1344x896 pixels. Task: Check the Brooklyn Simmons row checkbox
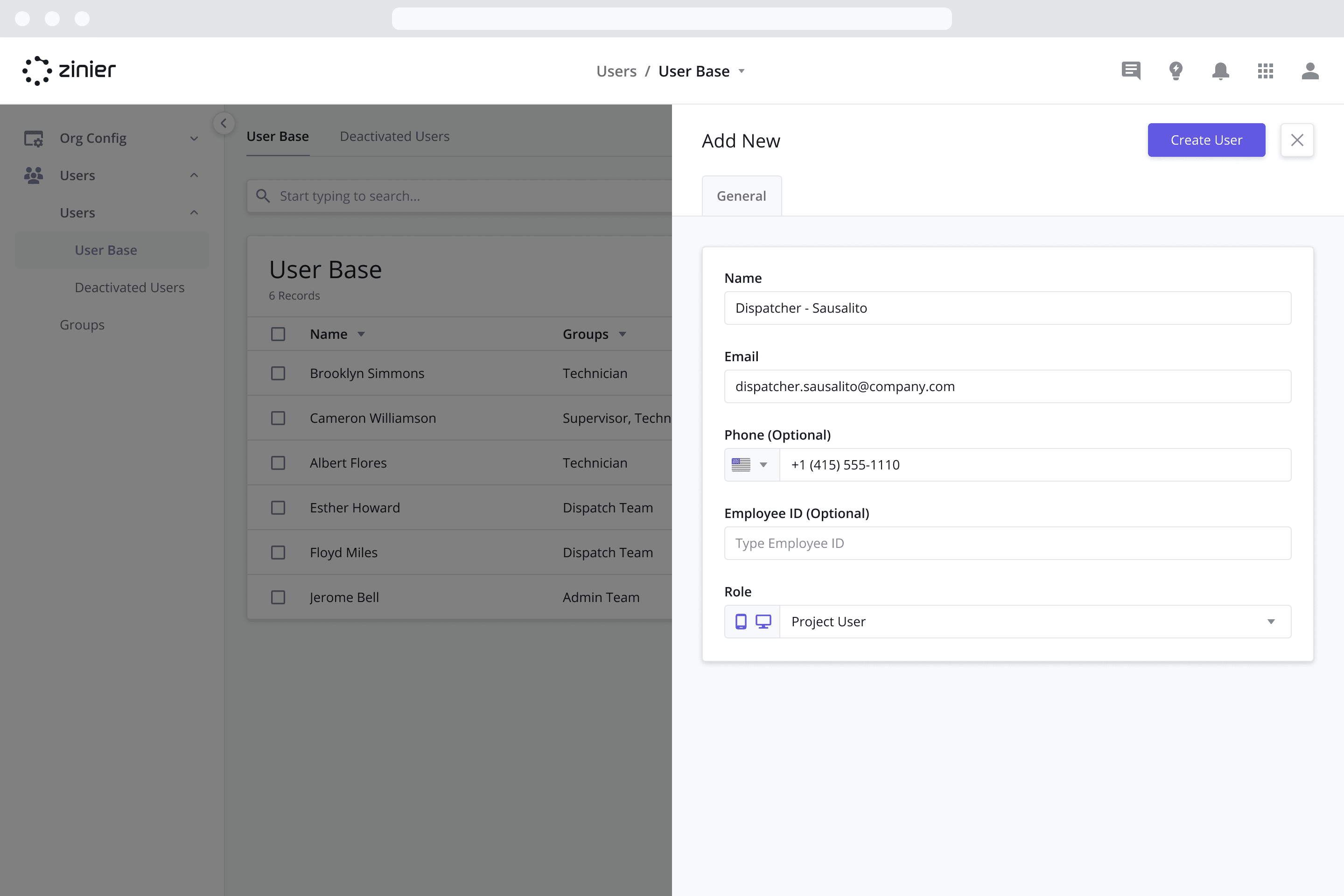(x=278, y=373)
